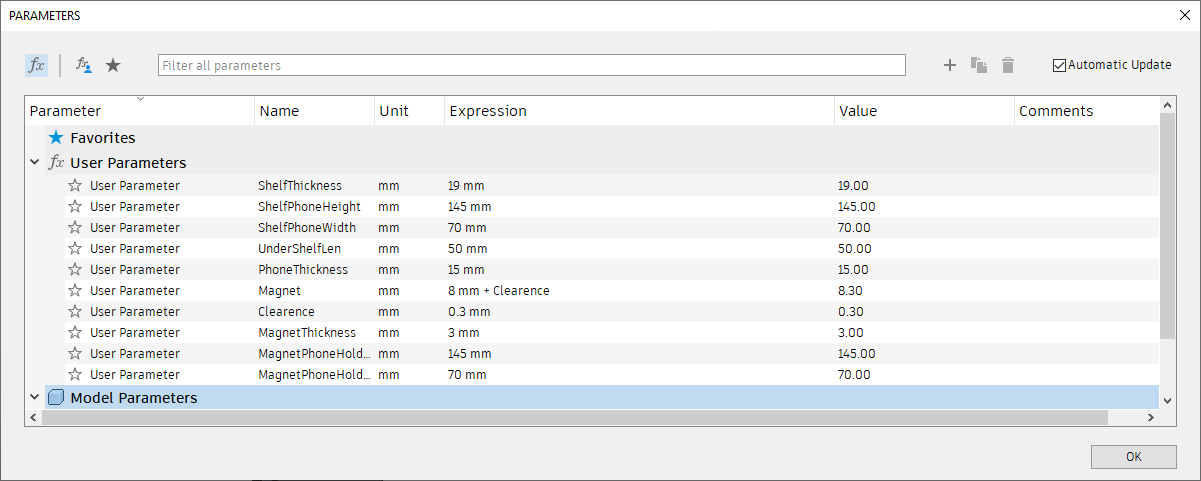Image resolution: width=1201 pixels, height=481 pixels.
Task: Click the blue Favorites star icon
Action: tap(56, 138)
